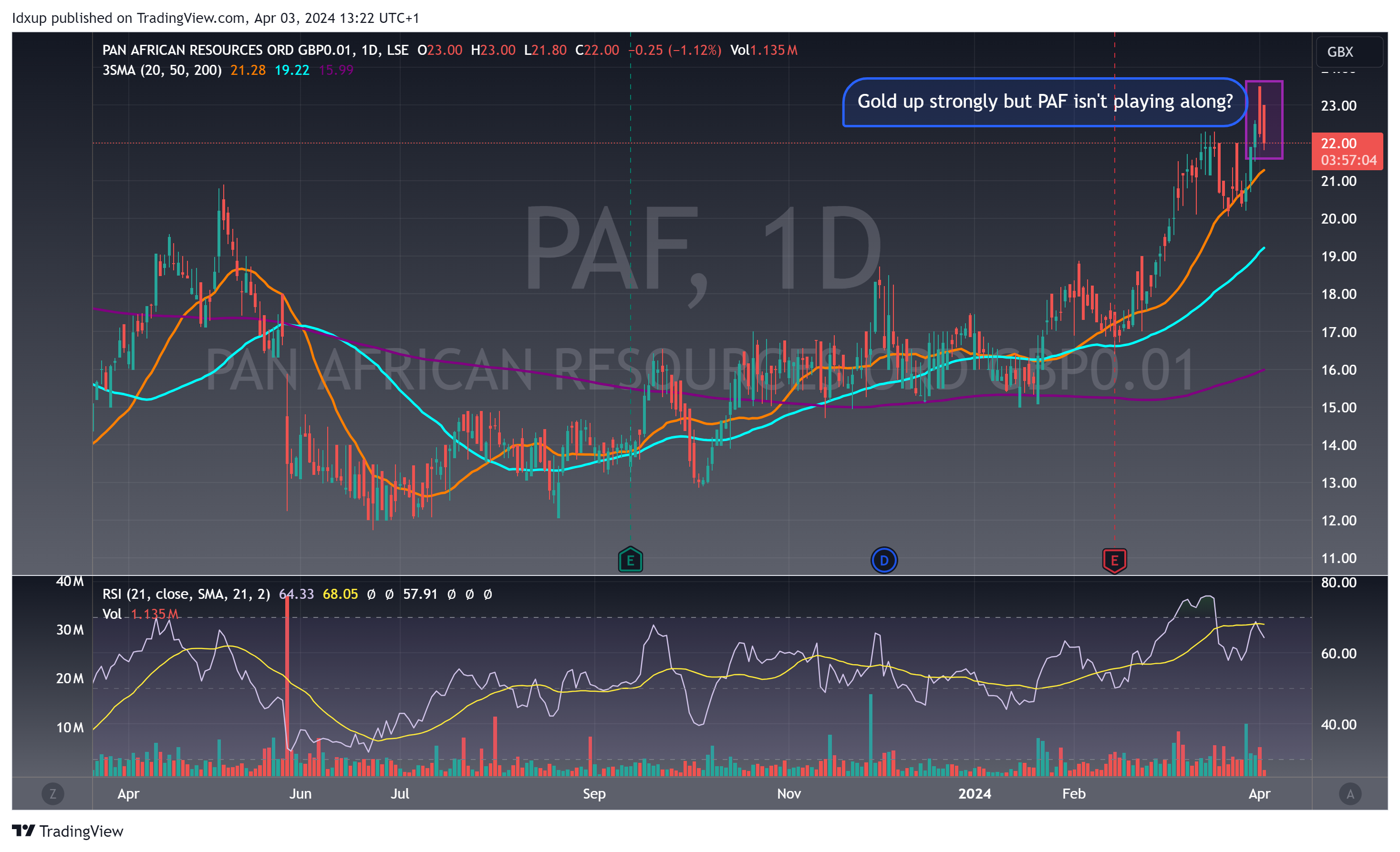Click the orange 21.28 SMA value
Image resolution: width=1400 pixels, height=852 pixels.
click(x=248, y=70)
